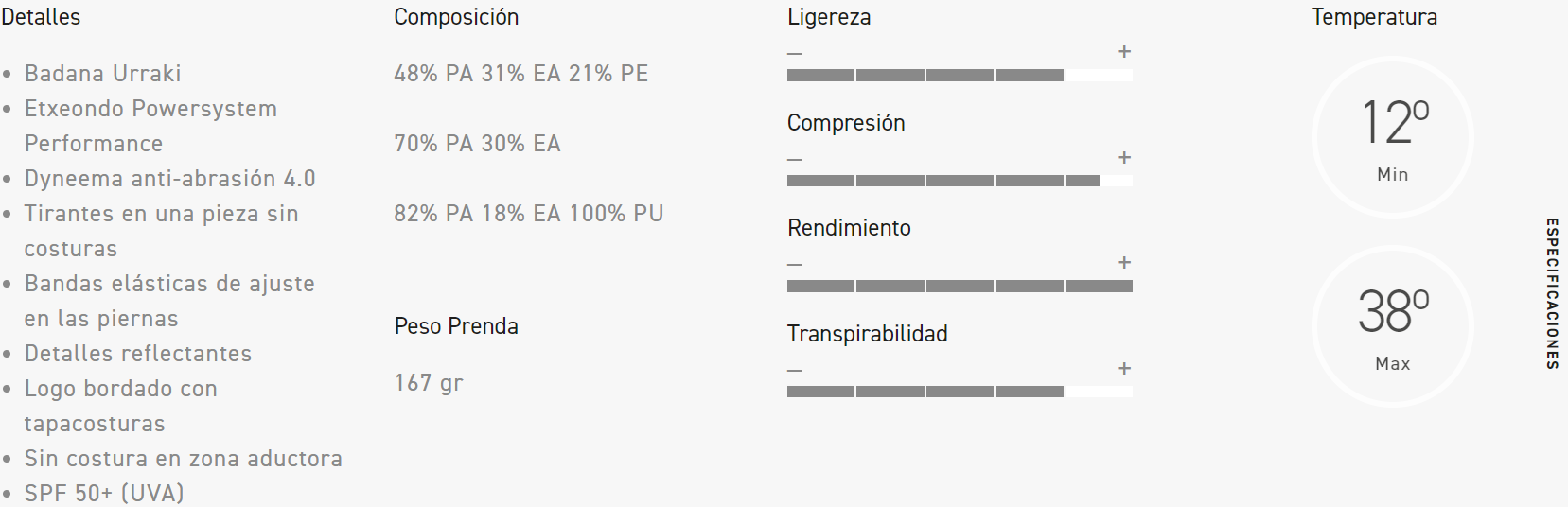Click the 38° maximum temperature circle

(1393, 326)
